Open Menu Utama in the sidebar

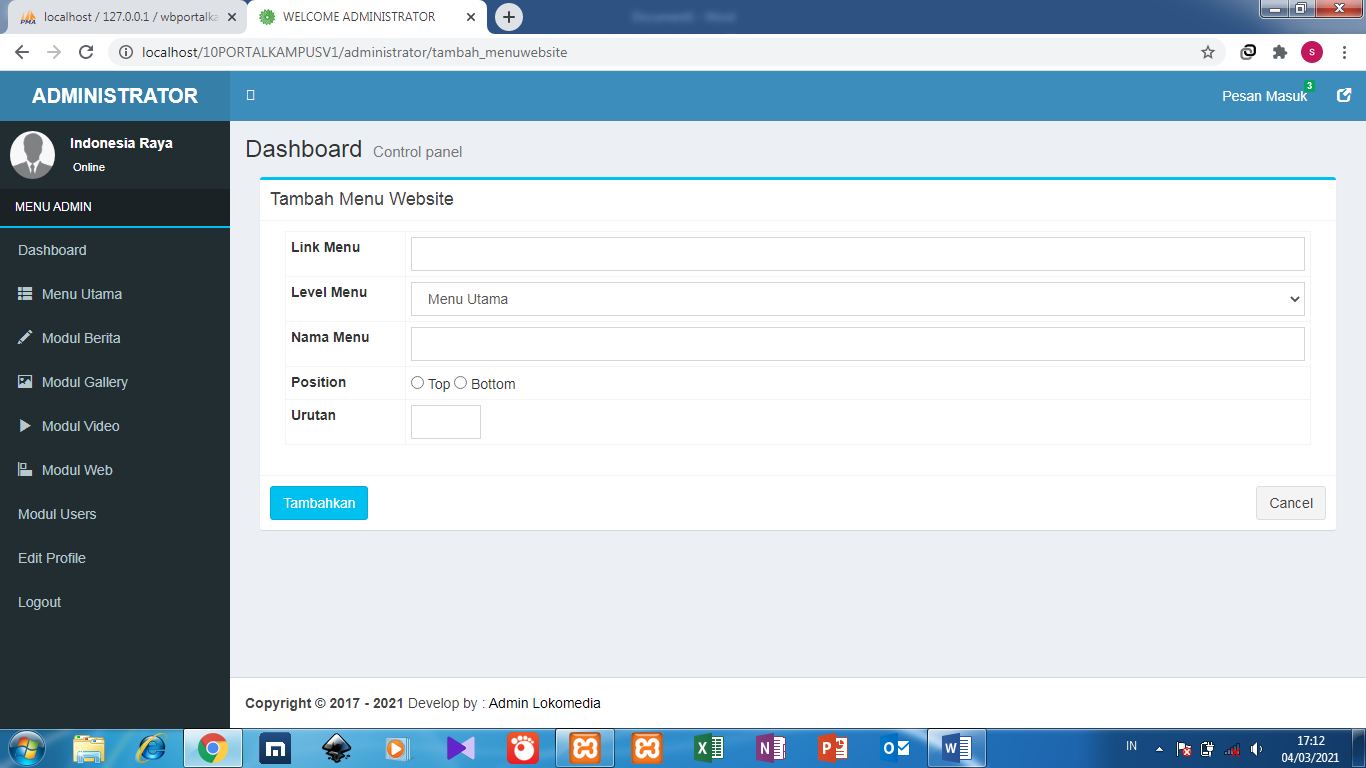[82, 294]
